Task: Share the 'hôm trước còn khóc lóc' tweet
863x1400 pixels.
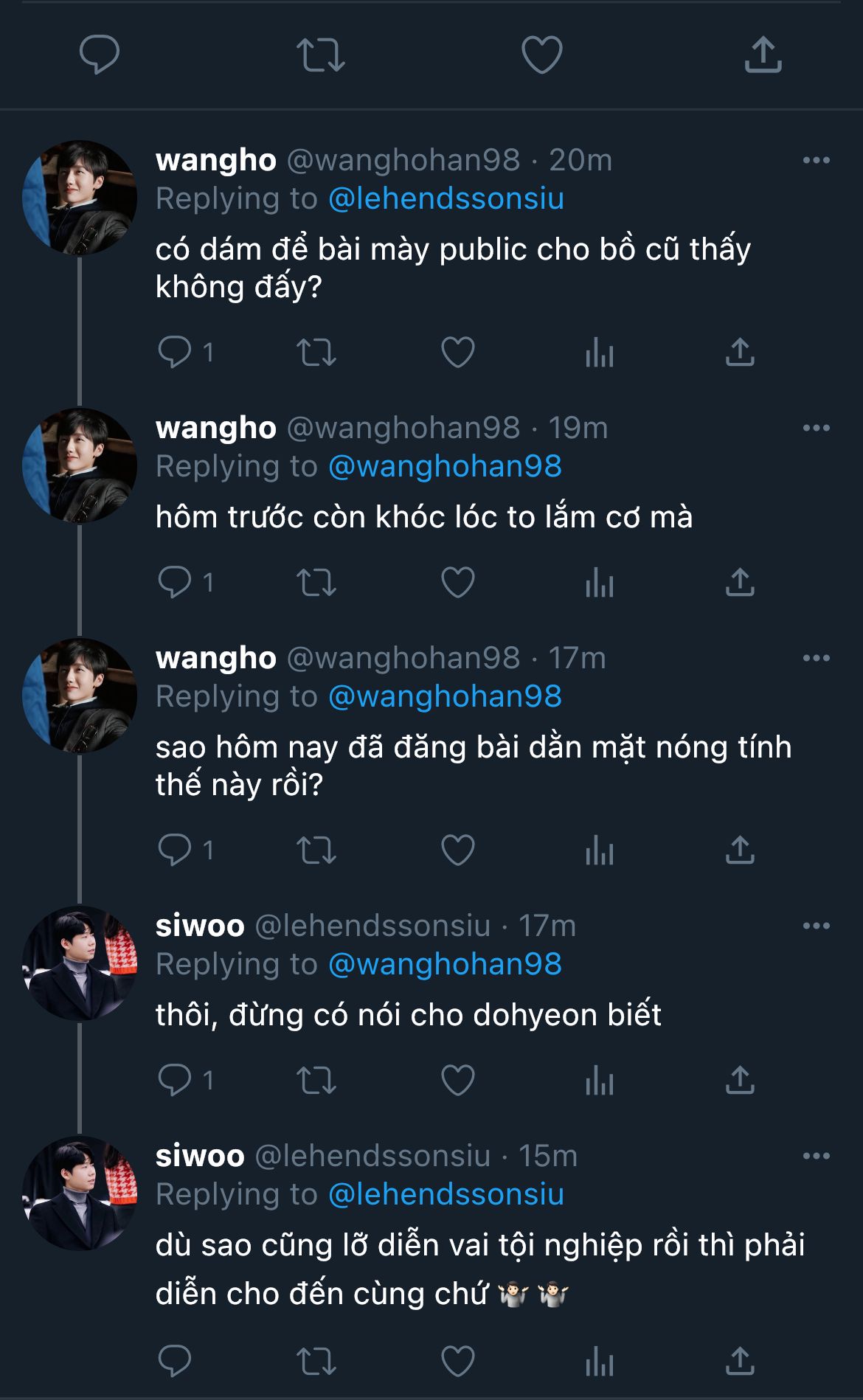Action: click(x=740, y=583)
